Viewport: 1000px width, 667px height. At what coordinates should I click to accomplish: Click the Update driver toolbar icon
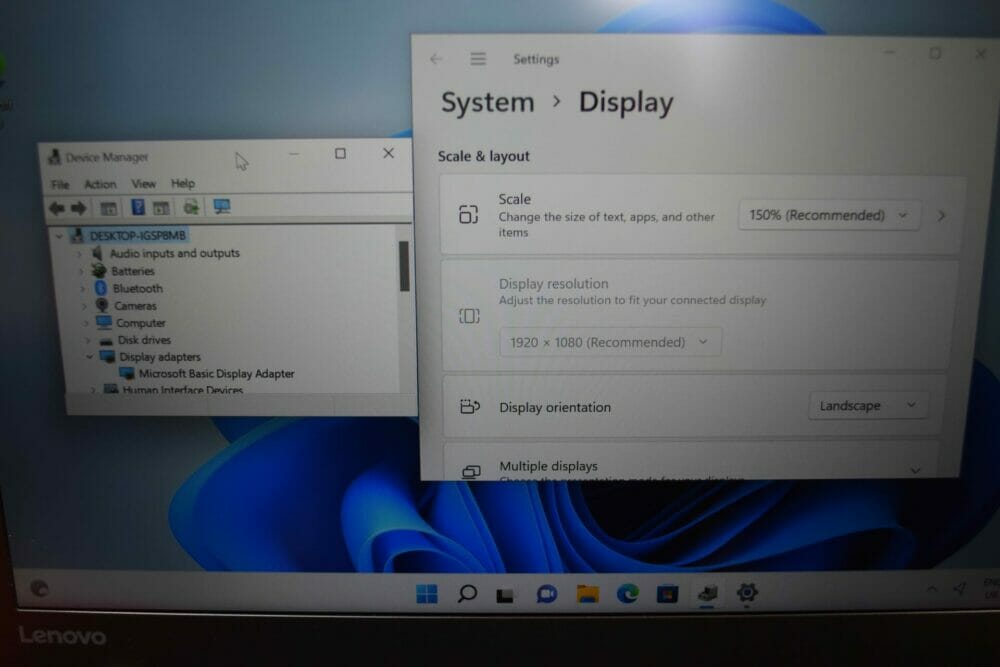(x=191, y=207)
